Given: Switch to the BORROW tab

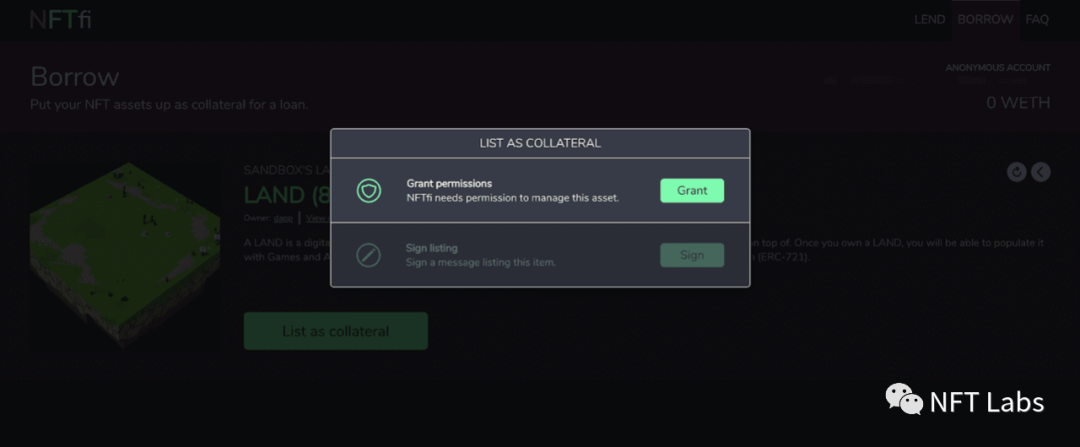Looking at the screenshot, I should [985, 20].
